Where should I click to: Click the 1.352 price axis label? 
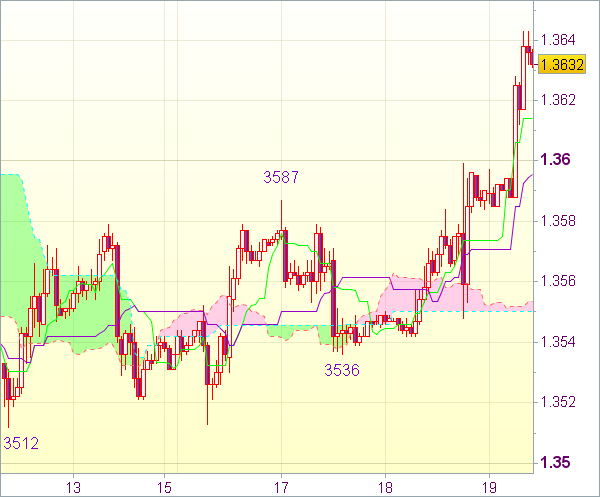(558, 402)
